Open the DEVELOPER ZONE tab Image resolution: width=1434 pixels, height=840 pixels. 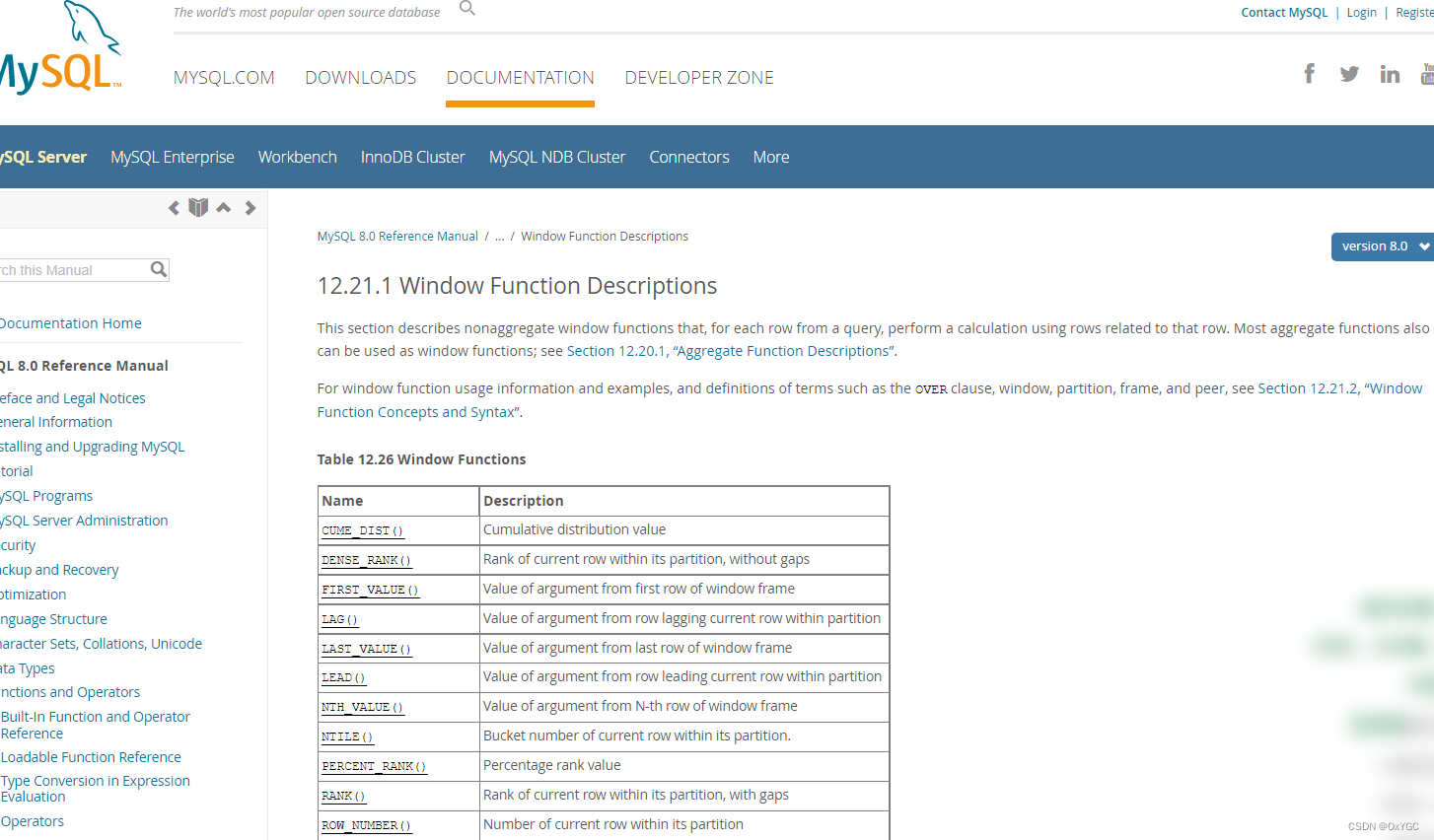(x=699, y=78)
